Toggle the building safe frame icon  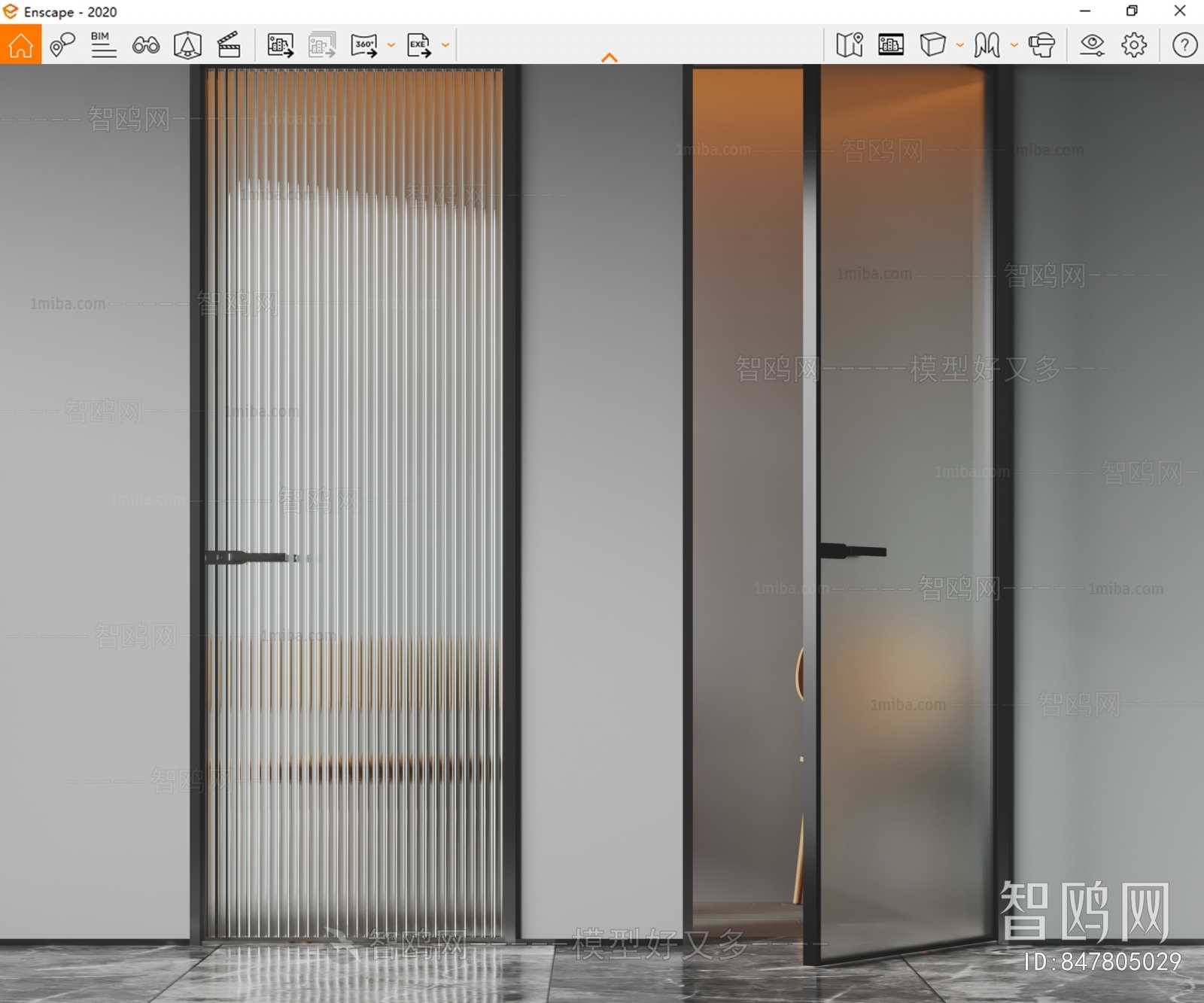point(891,45)
